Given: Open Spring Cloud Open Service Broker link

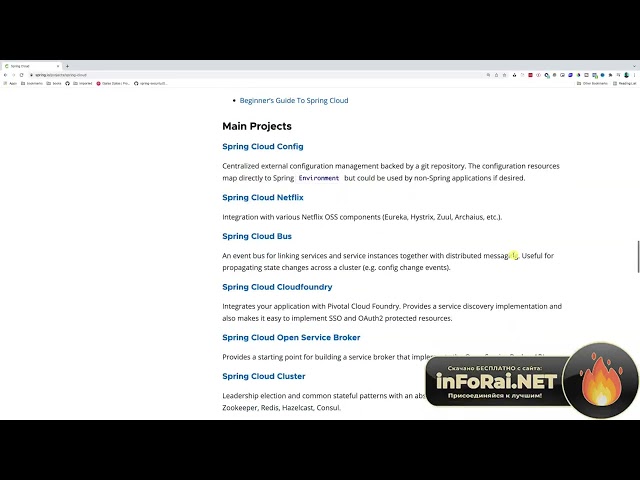Looking at the screenshot, I should [x=291, y=338].
